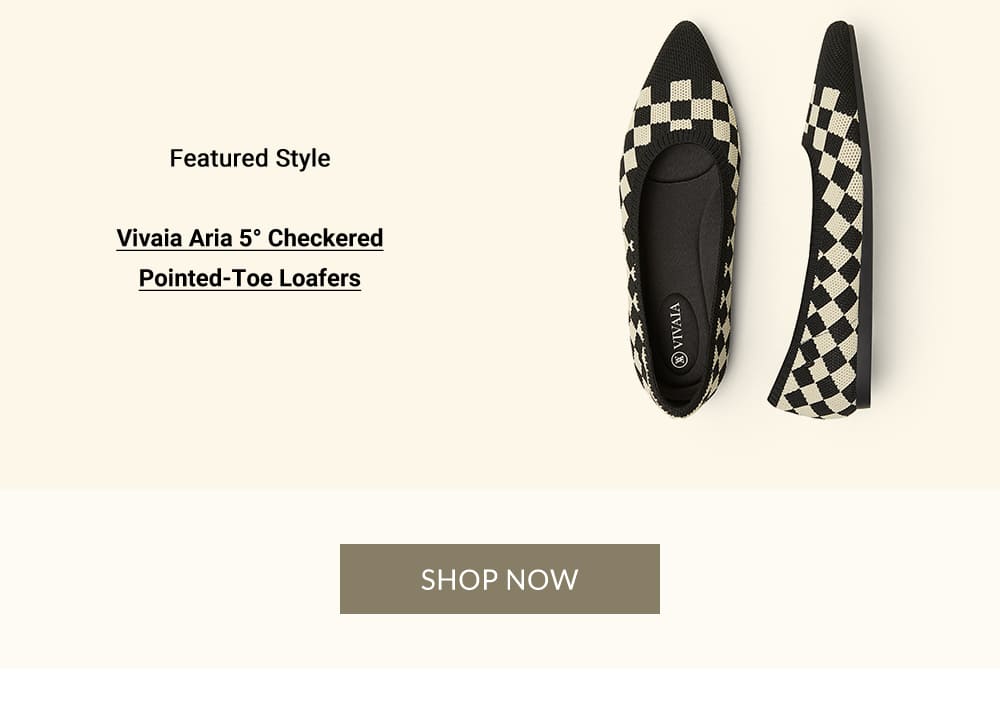Click the underlined first line of the product name
The width and height of the screenshot is (1000, 709).
tap(249, 238)
